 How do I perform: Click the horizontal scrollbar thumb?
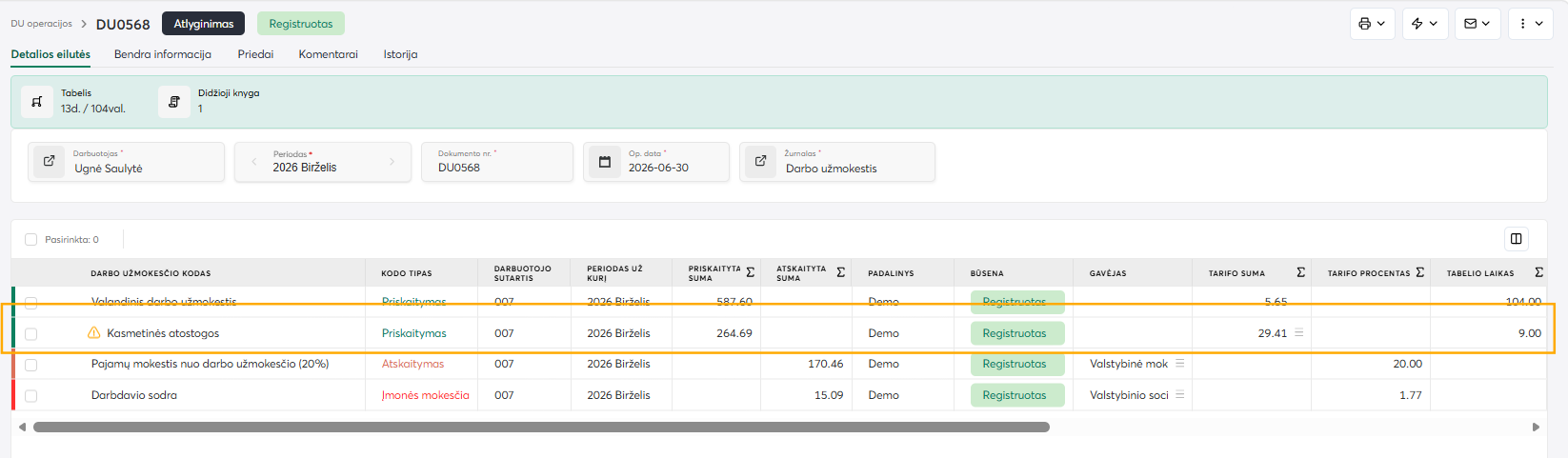click(541, 428)
